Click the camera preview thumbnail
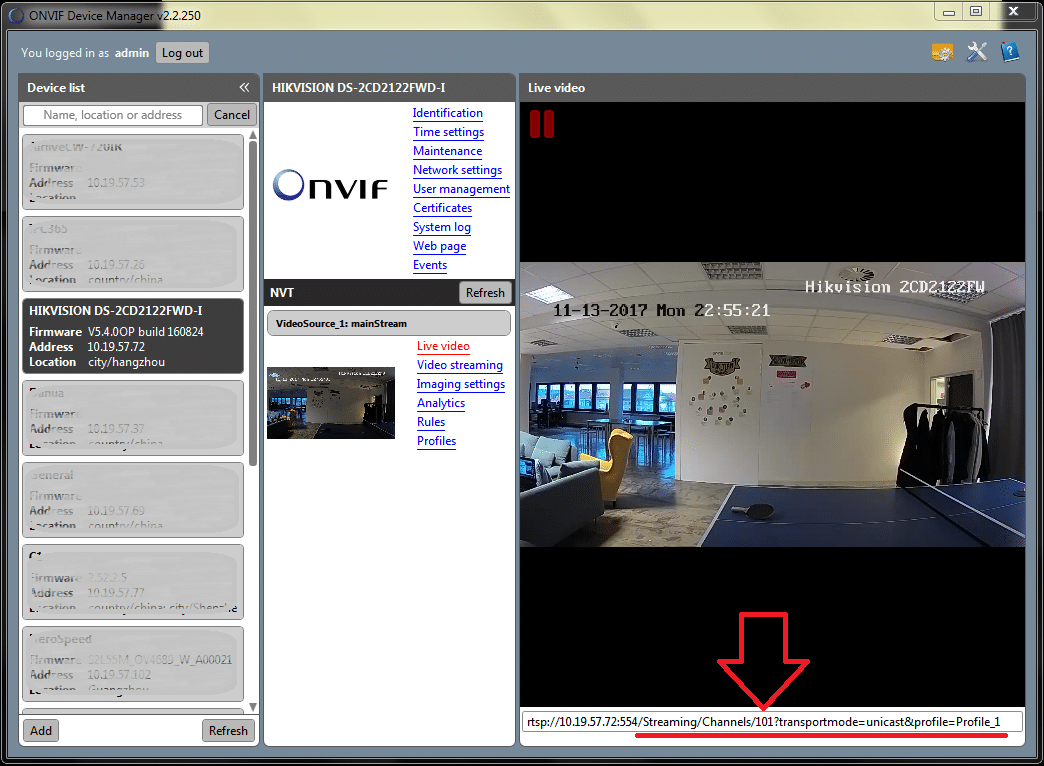 (x=330, y=402)
